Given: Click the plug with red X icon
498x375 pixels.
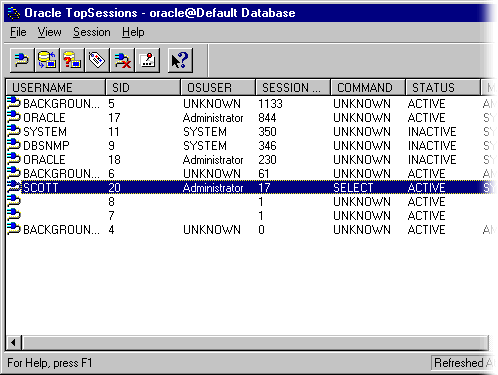Looking at the screenshot, I should (x=122, y=60).
